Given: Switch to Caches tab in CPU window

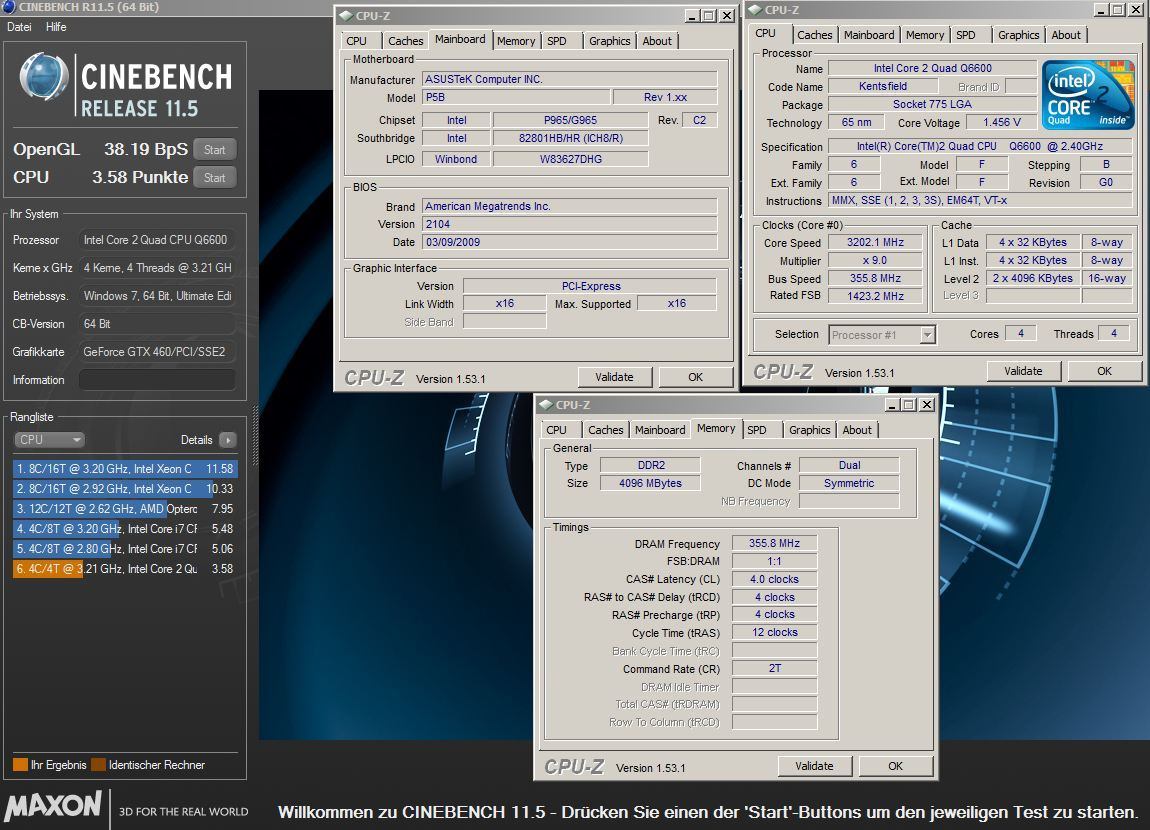Looking at the screenshot, I should pyautogui.click(x=814, y=35).
